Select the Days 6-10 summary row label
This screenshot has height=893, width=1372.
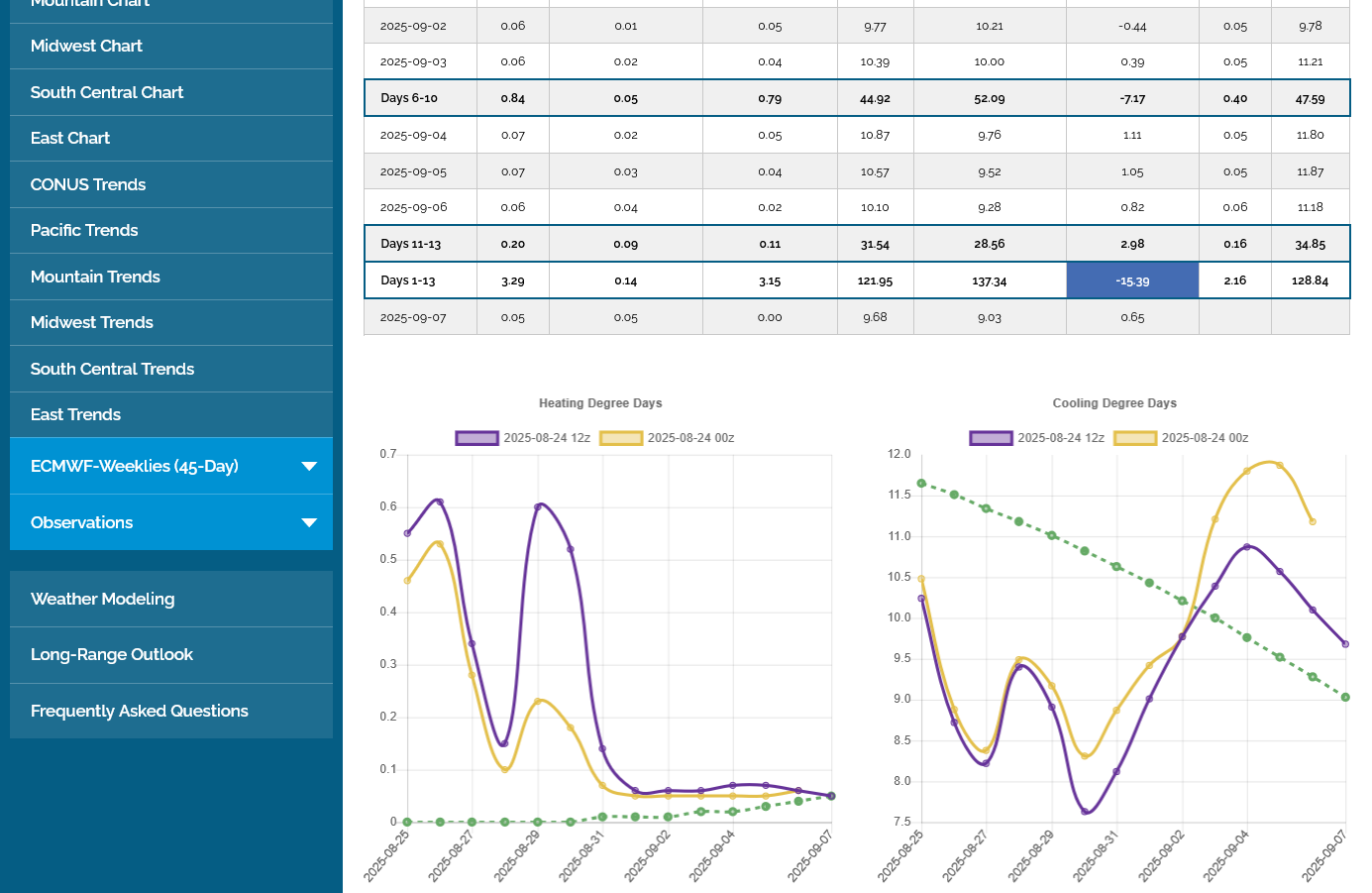click(x=409, y=98)
